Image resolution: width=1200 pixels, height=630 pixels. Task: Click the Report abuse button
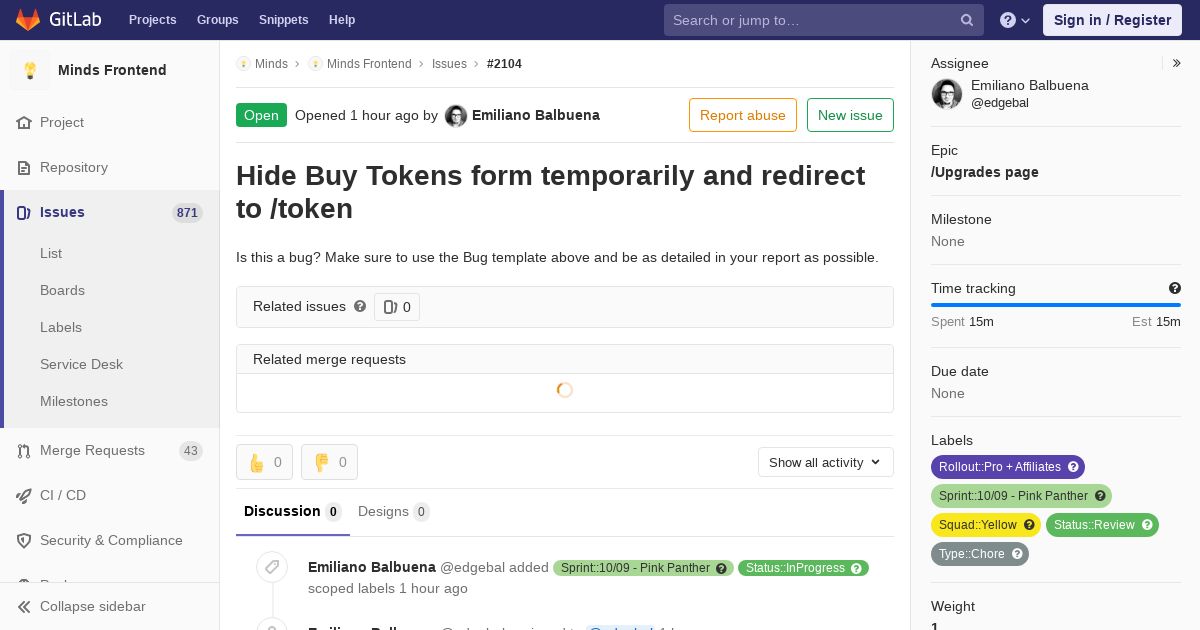pyautogui.click(x=743, y=115)
